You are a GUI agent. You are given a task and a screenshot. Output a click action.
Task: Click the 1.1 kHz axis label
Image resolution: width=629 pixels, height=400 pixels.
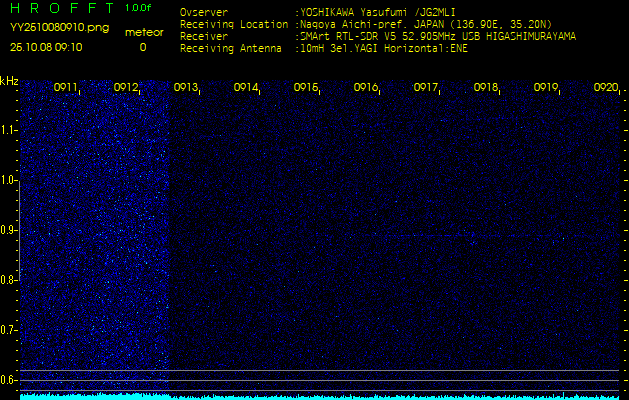click(8, 130)
